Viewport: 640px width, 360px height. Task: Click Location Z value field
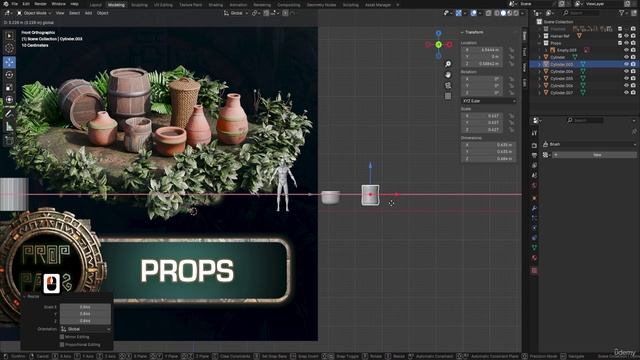pos(482,64)
